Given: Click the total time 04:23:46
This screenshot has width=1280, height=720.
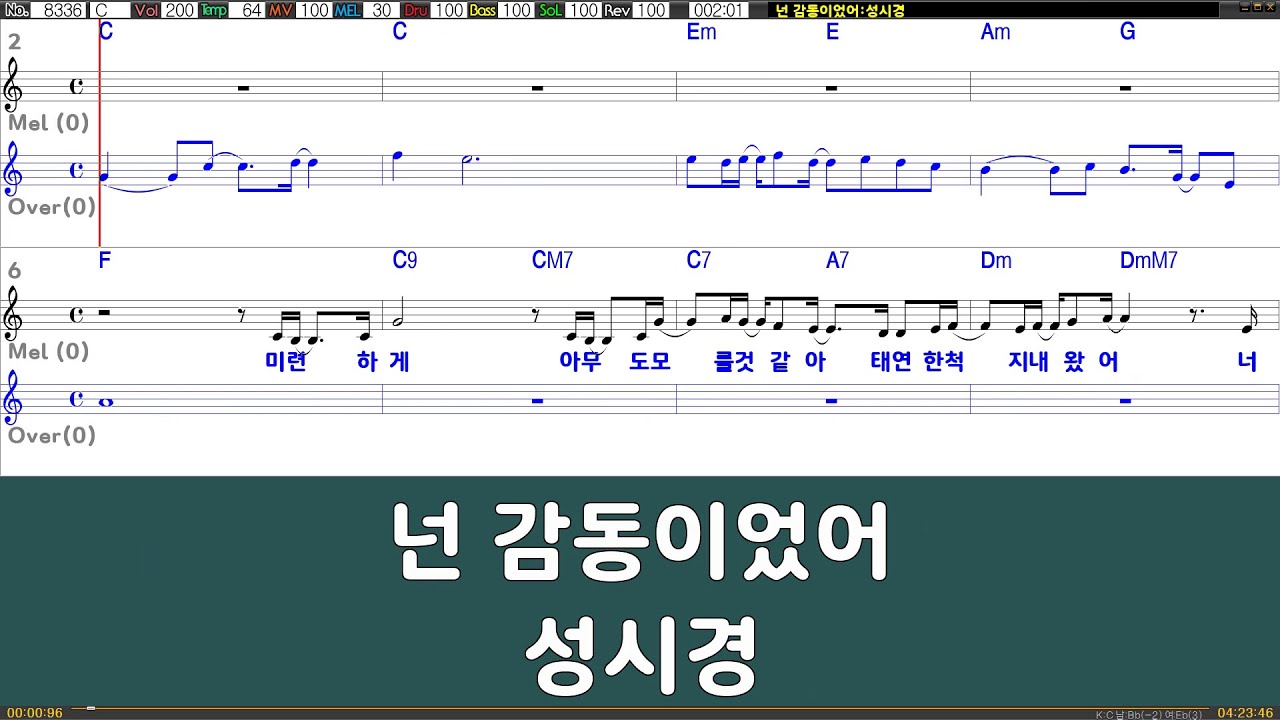Looking at the screenshot, I should (1245, 713).
